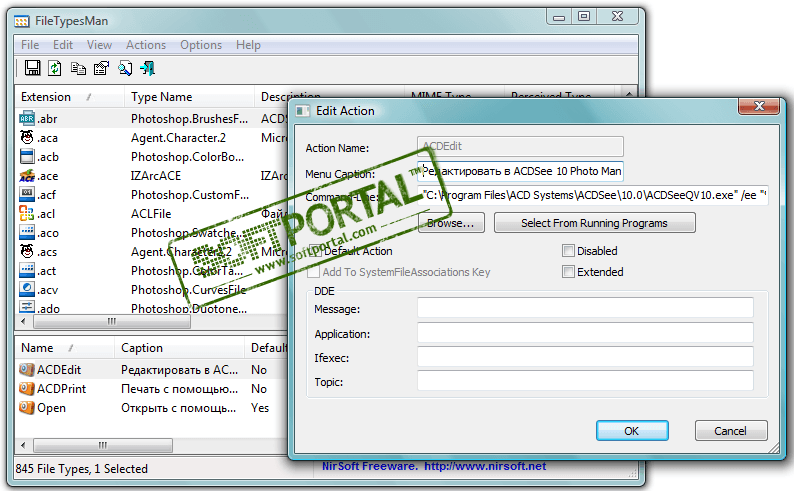Viewport: 794px width, 491px height.
Task: Click the ACDPrint action icon
Action: pyautogui.click(x=27, y=388)
